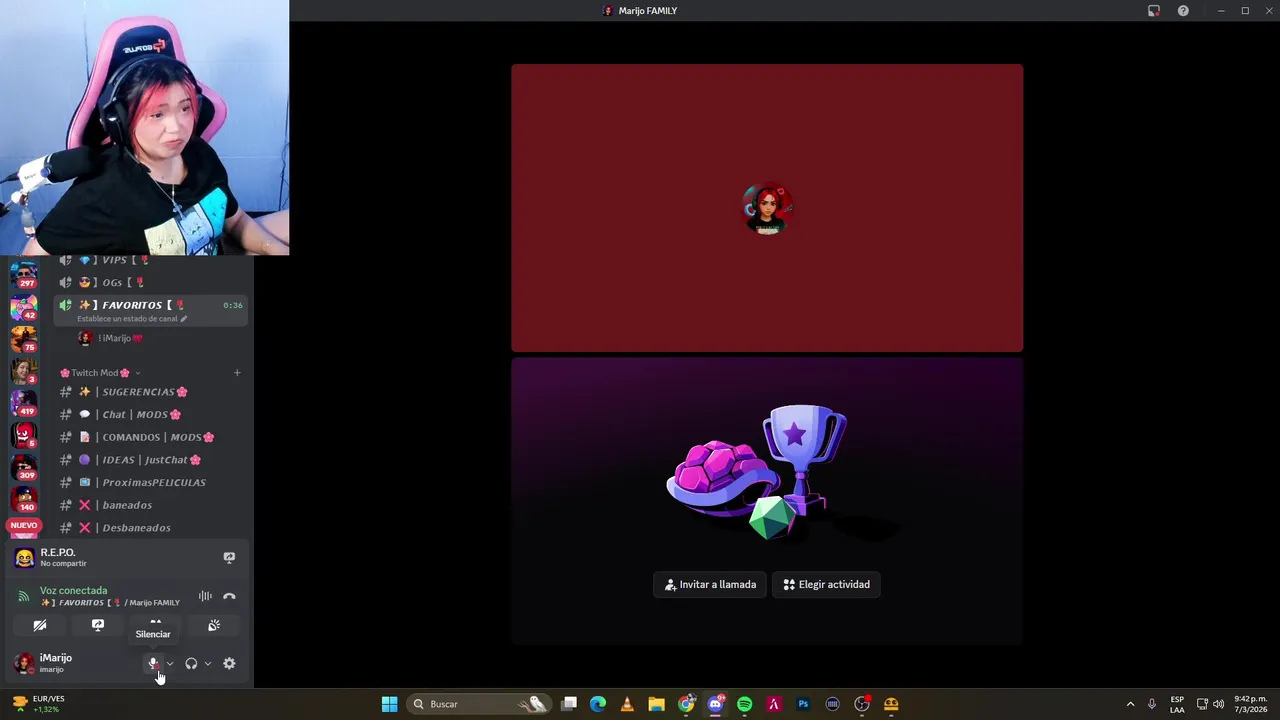Select the iMarijo avatar in the call tile
Viewport: 1280px width, 720px height.
tap(767, 208)
